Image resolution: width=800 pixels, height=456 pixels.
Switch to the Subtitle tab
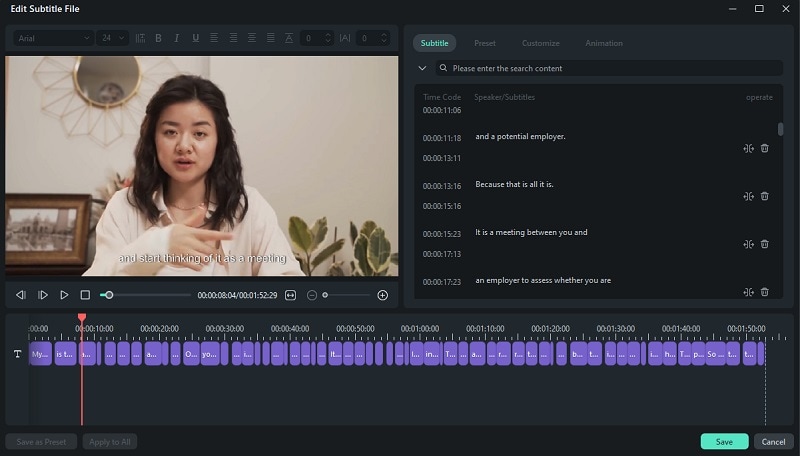point(435,43)
